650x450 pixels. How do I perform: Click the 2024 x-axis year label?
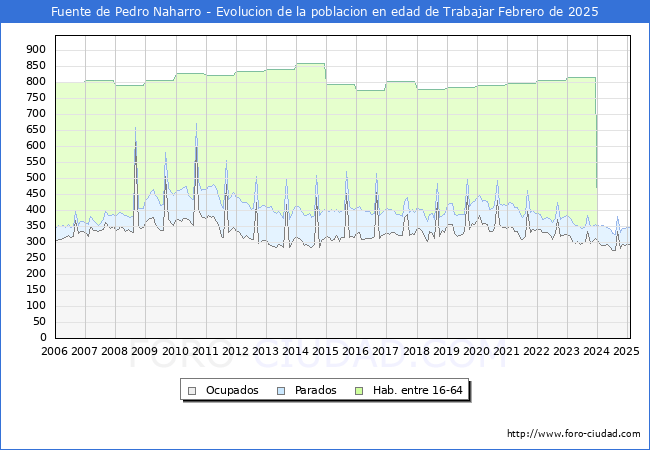pos(597,351)
